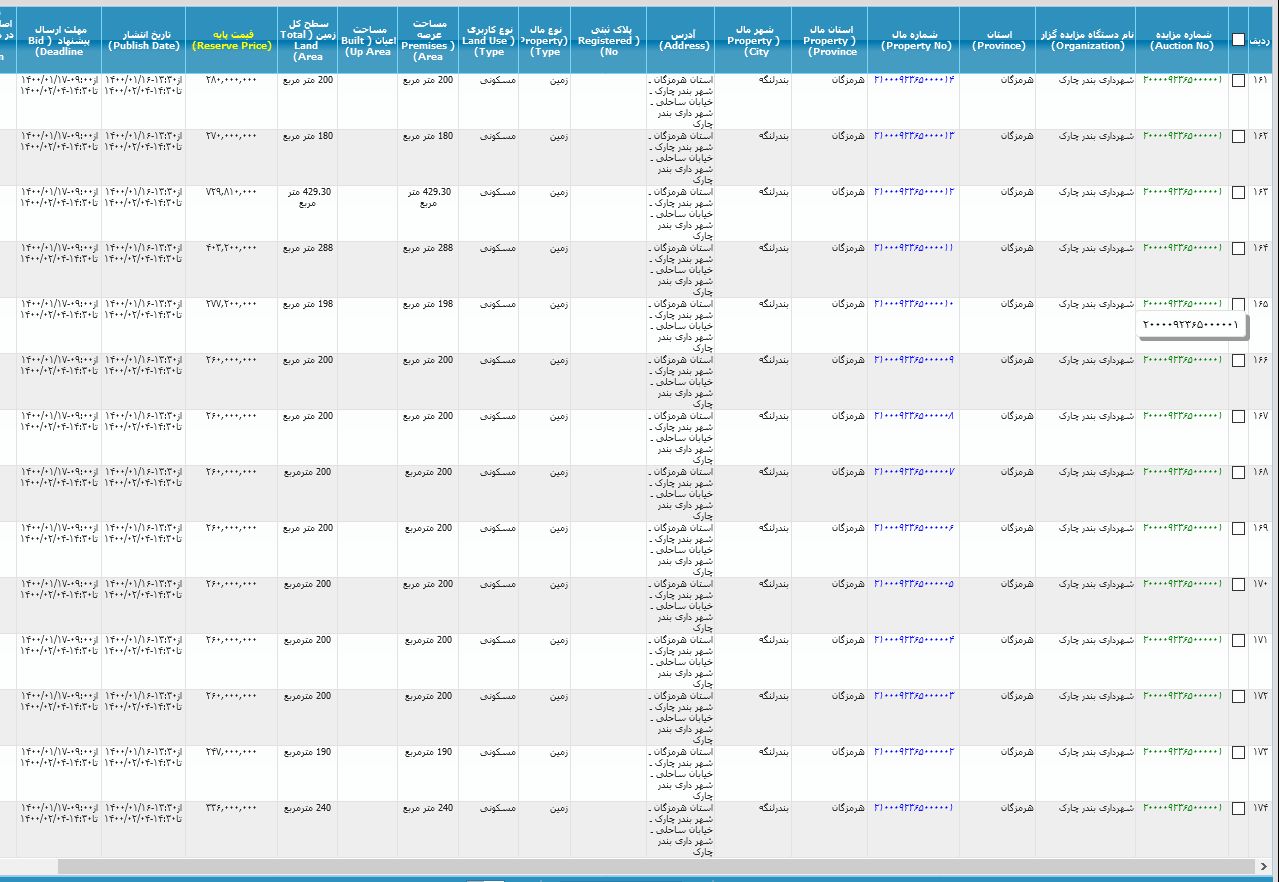The width and height of the screenshot is (1279, 882).
Task: Open the property number link in row 174
Action: click(x=914, y=807)
